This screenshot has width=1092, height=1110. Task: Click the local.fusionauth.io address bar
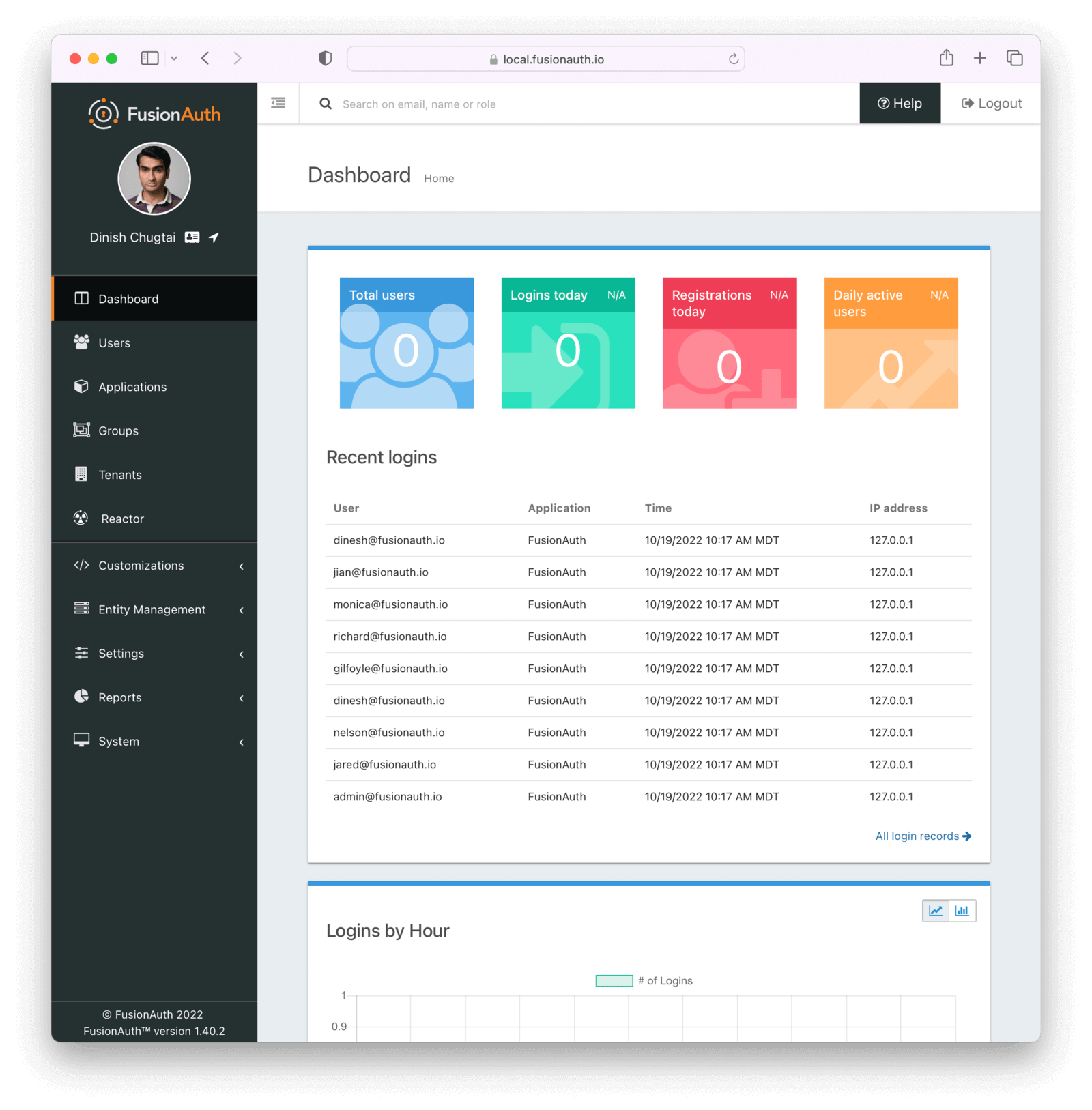click(x=546, y=59)
